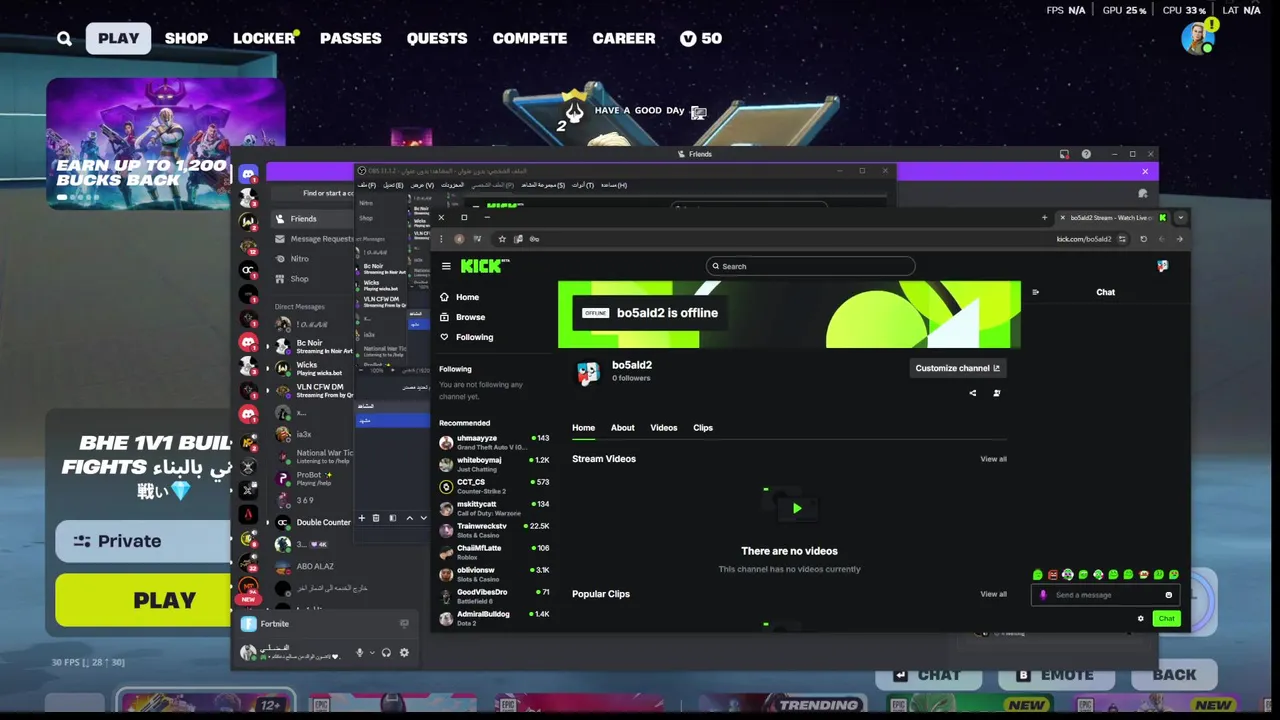This screenshot has width=1280, height=720.
Task: Open Fortnite profile avatar at top right
Action: coord(1196,38)
